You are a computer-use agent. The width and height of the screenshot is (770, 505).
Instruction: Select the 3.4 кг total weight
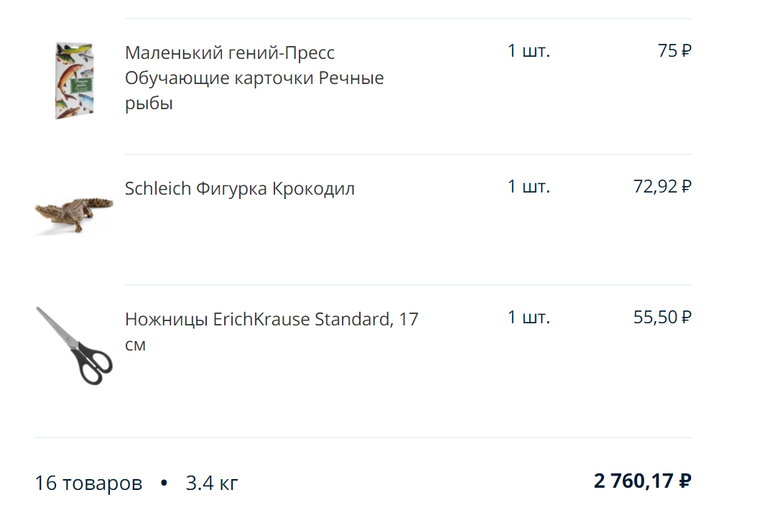tap(212, 483)
